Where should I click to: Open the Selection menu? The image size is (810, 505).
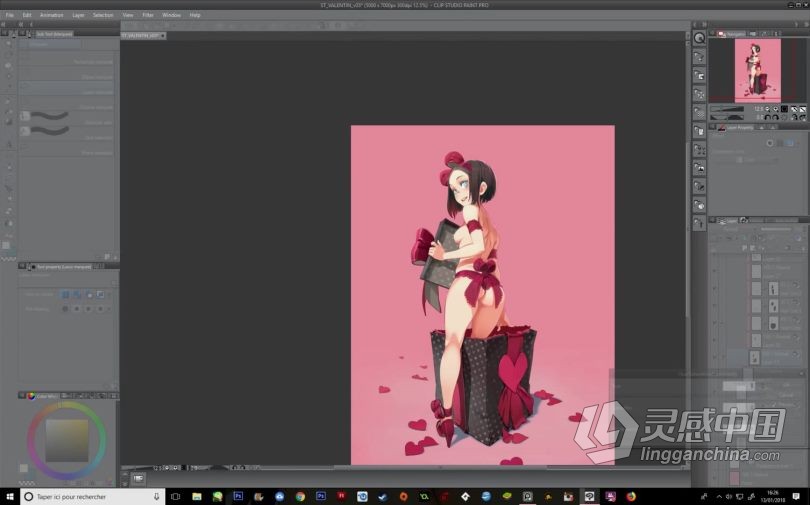click(x=103, y=15)
